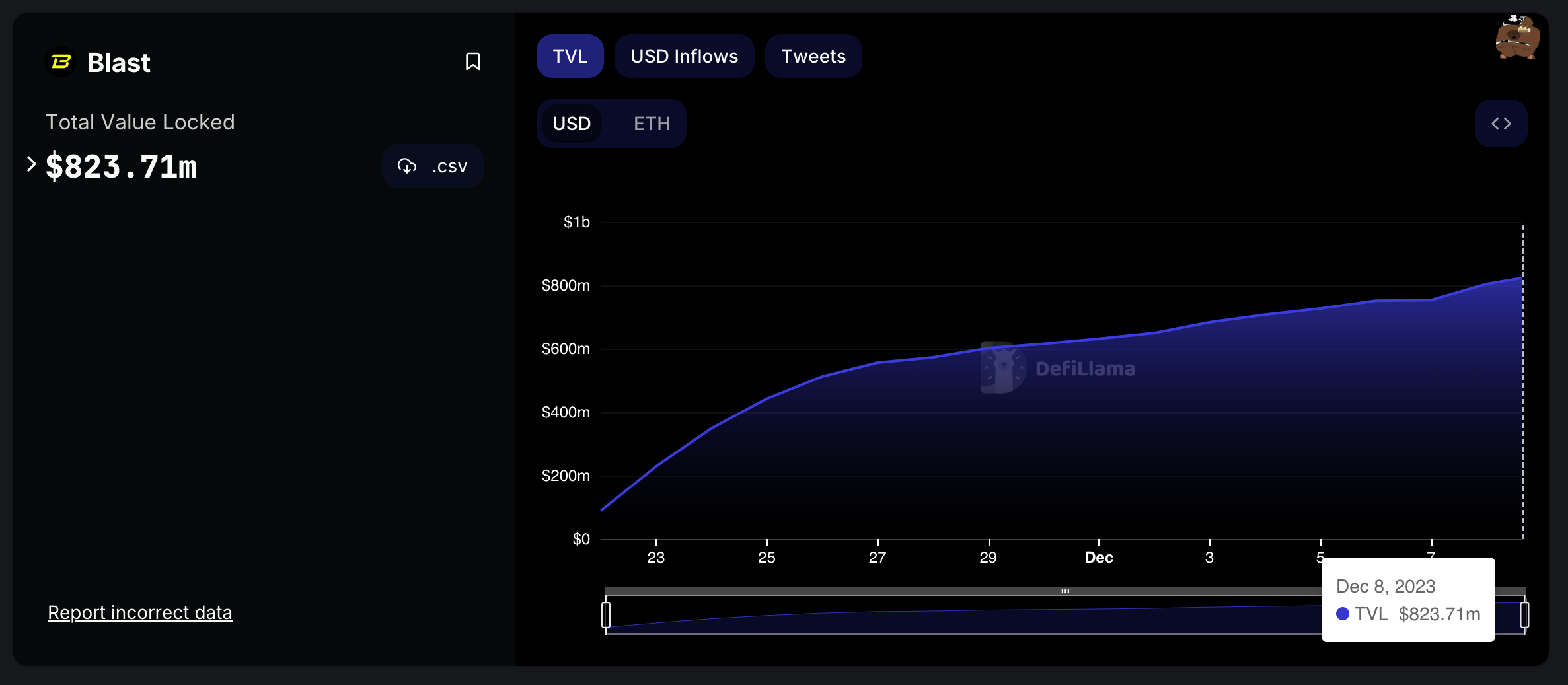Expand the $823.71m TVL breakdown chevron

31,164
